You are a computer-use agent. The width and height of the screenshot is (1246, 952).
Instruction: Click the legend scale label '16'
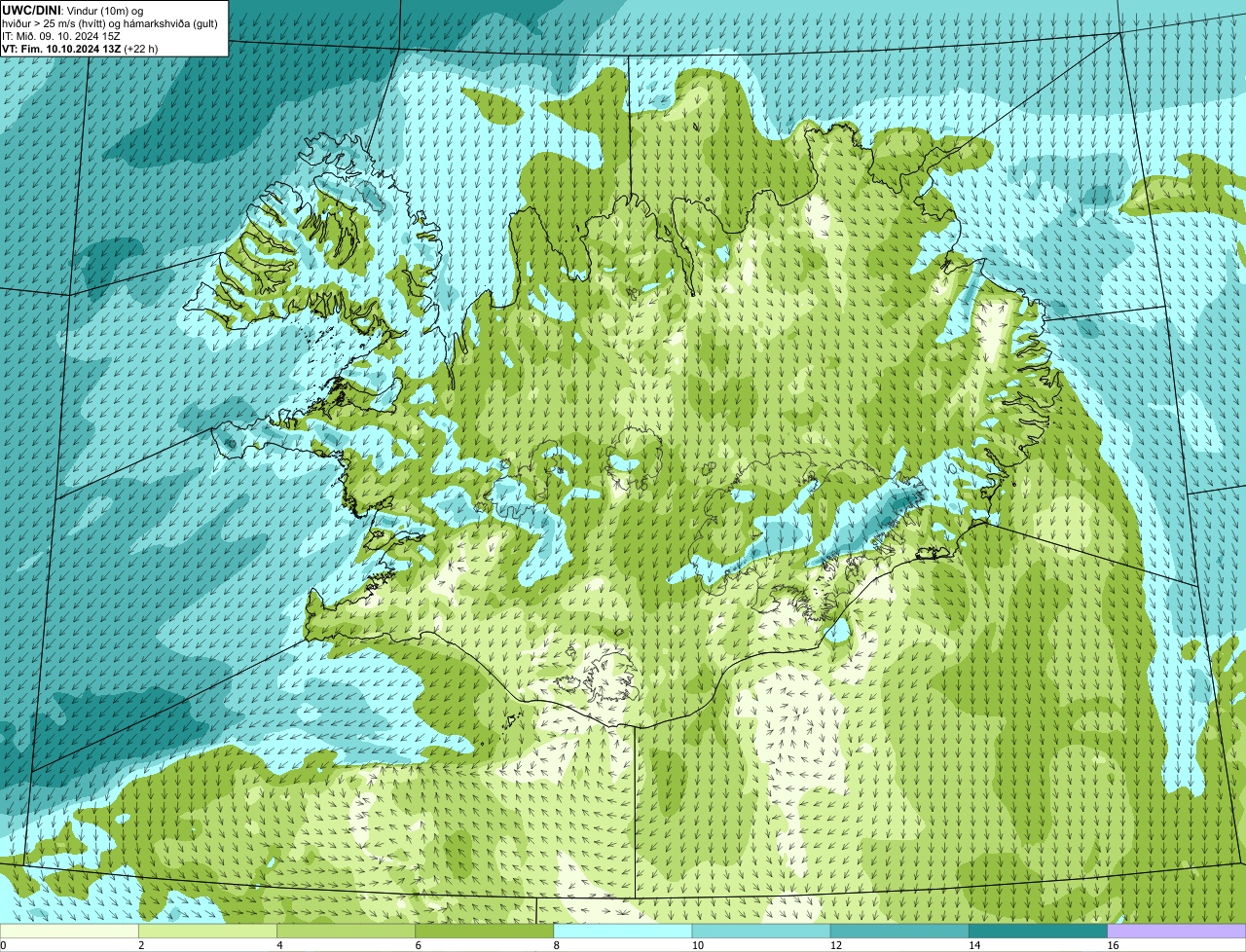(1113, 945)
